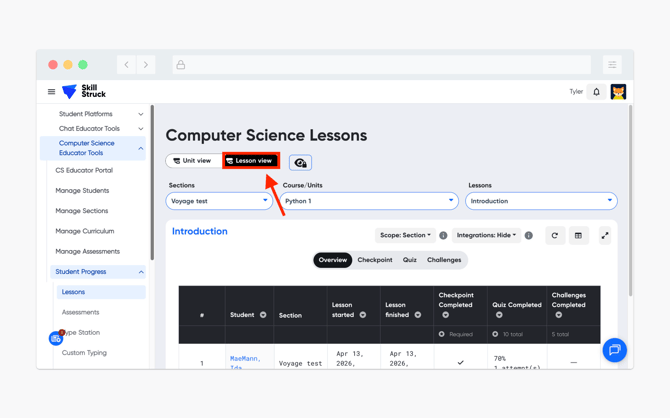The height and width of the screenshot is (418, 670).
Task: Click the eye visibility icon button
Action: click(300, 162)
